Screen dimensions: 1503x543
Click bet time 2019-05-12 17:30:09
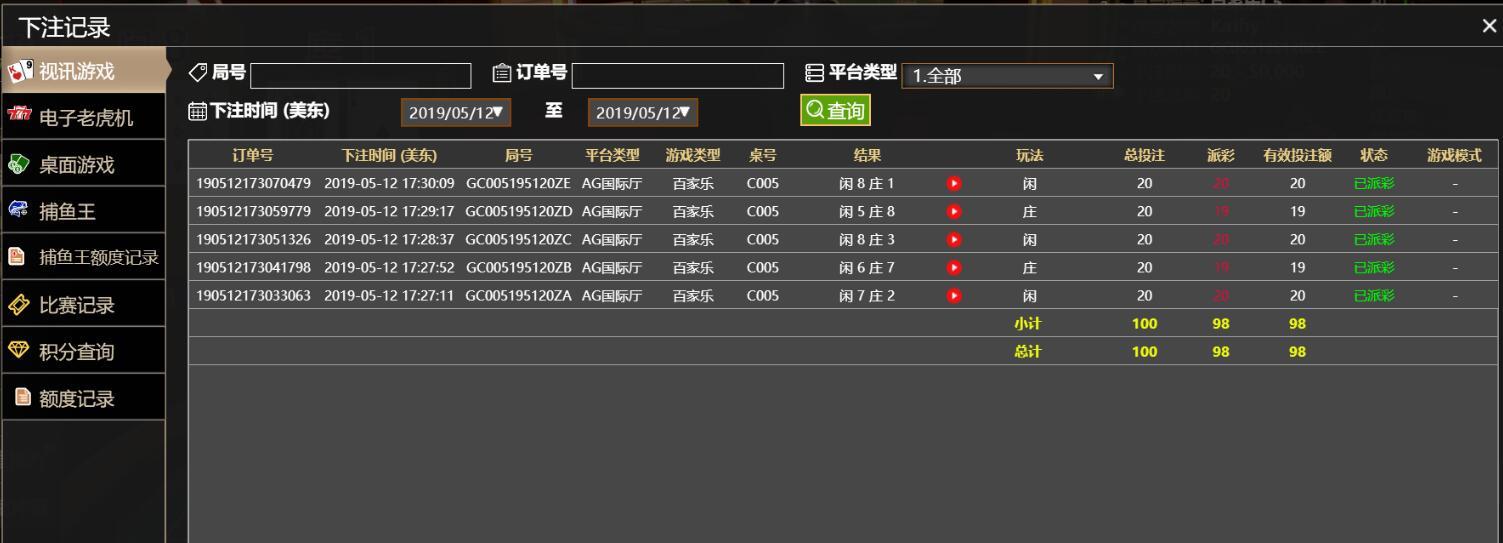click(389, 183)
